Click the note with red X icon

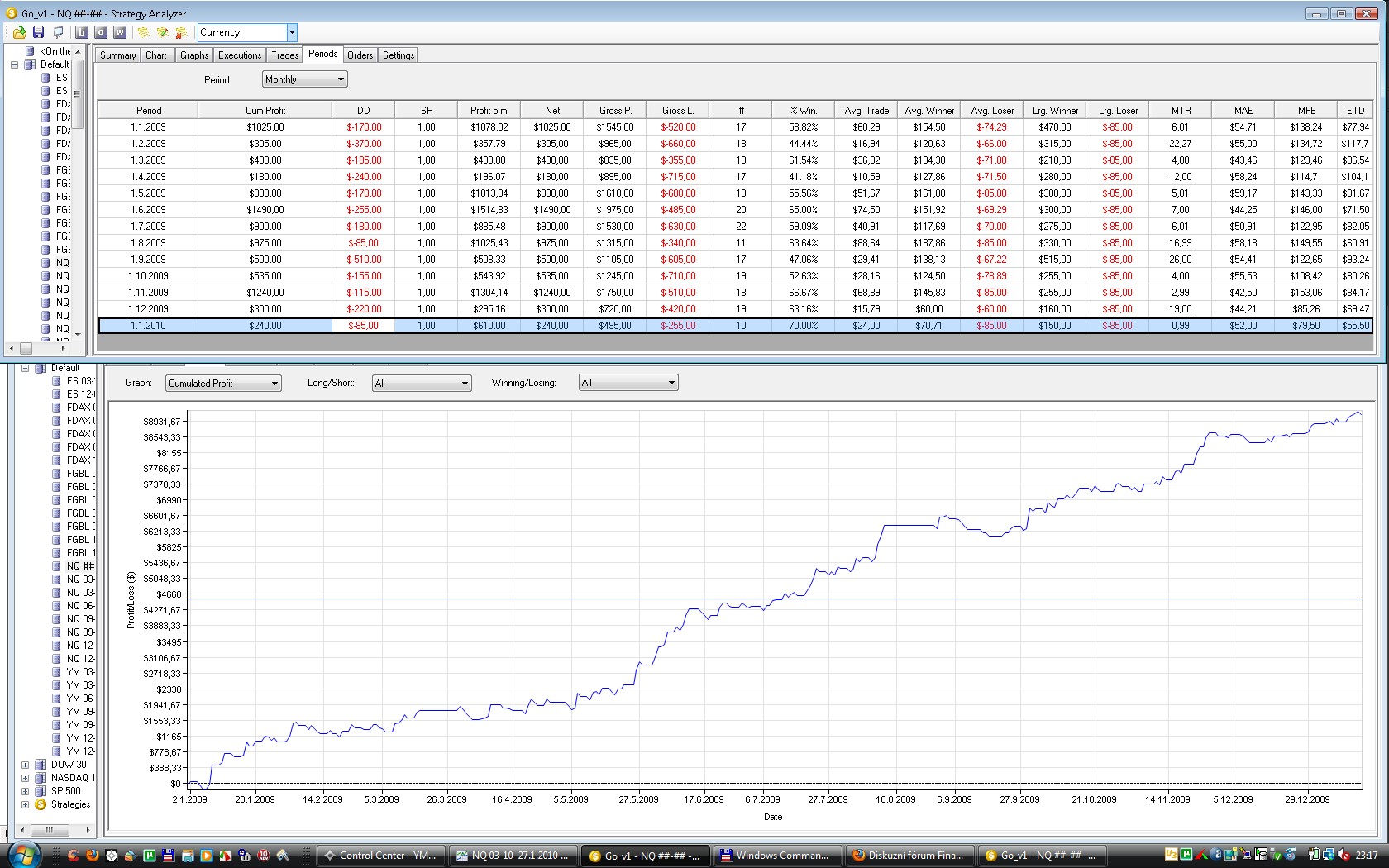click(x=181, y=32)
